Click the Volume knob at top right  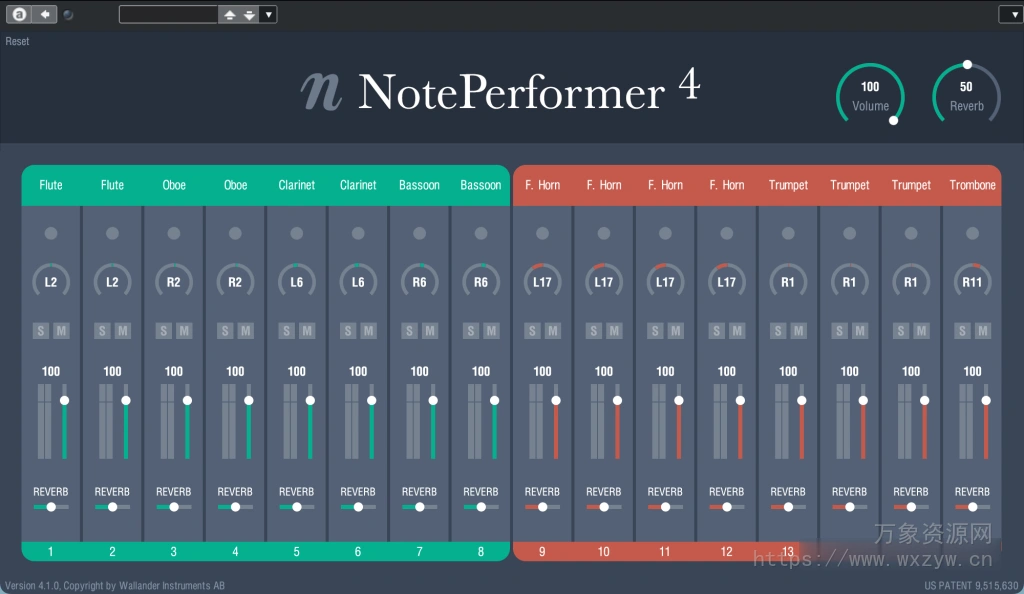tap(869, 93)
